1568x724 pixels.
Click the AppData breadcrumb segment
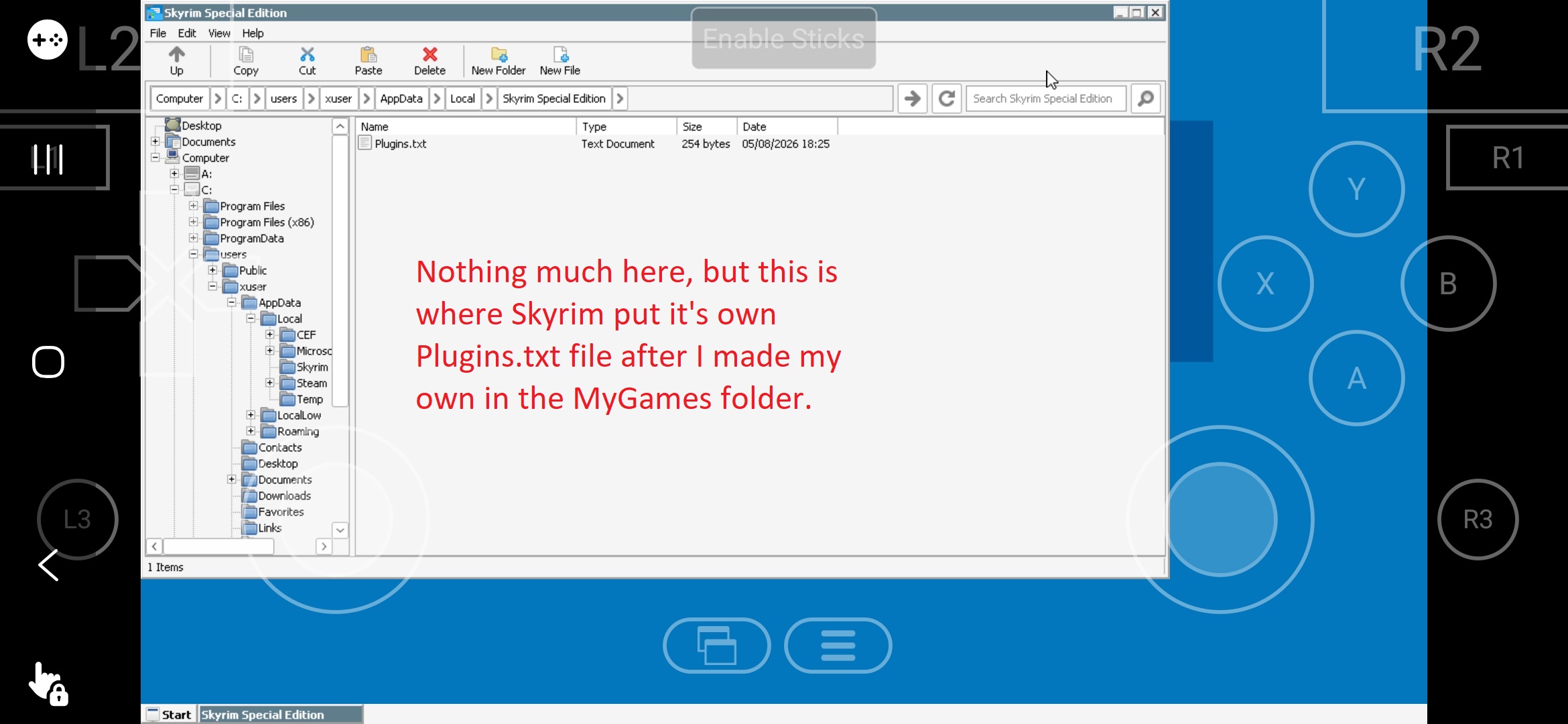pos(401,99)
